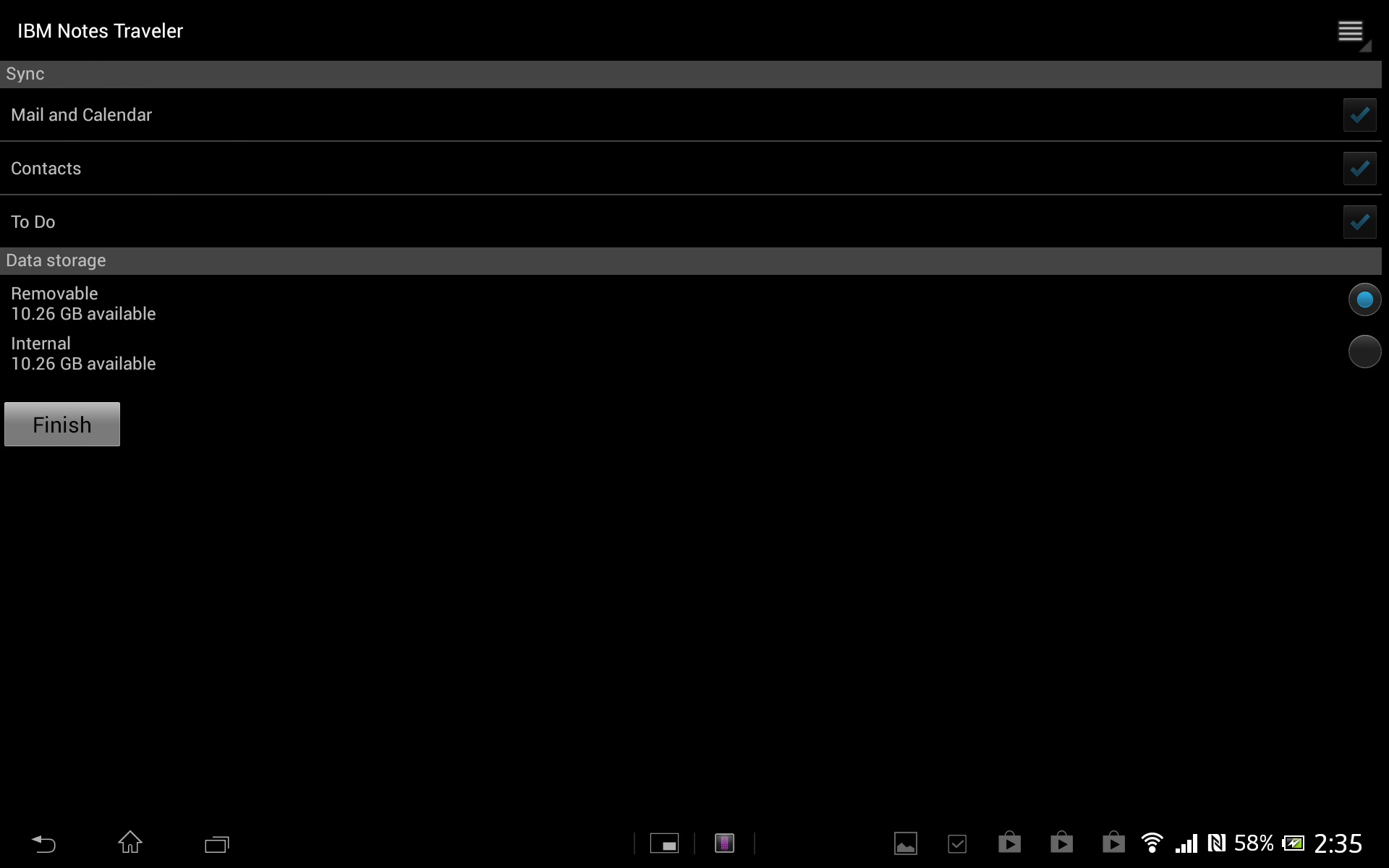Tap the Data storage section header
The width and height of the screenshot is (1389, 868).
tap(691, 261)
